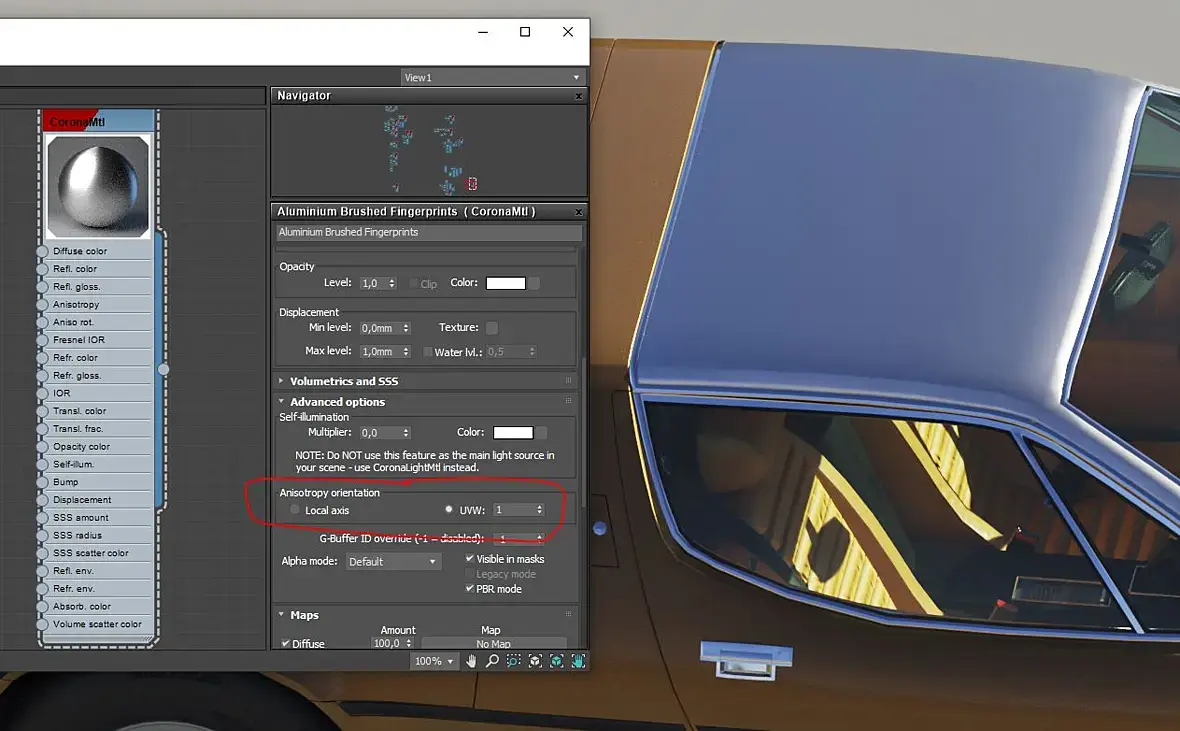
Task: Uncheck the Diffuse map checkbox
Action: click(x=286, y=644)
